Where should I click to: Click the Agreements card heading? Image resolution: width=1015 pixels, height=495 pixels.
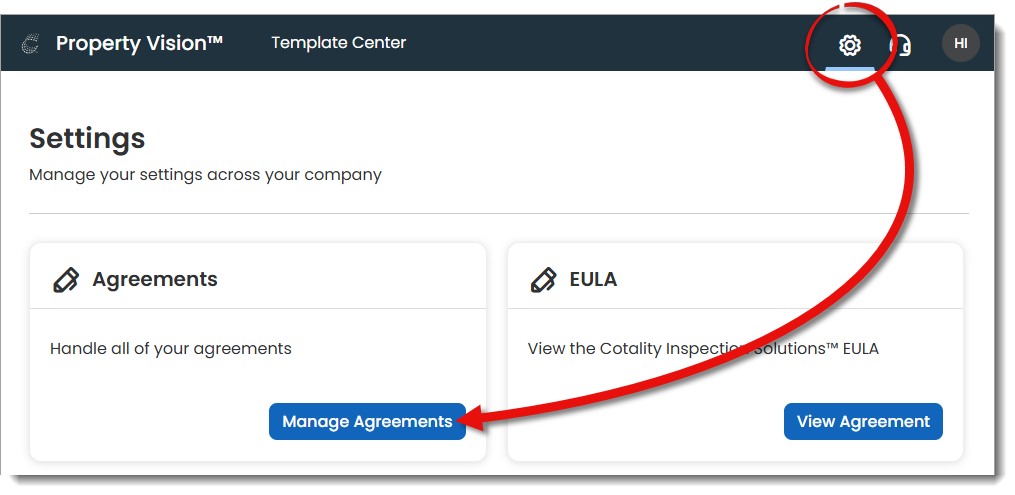155,280
